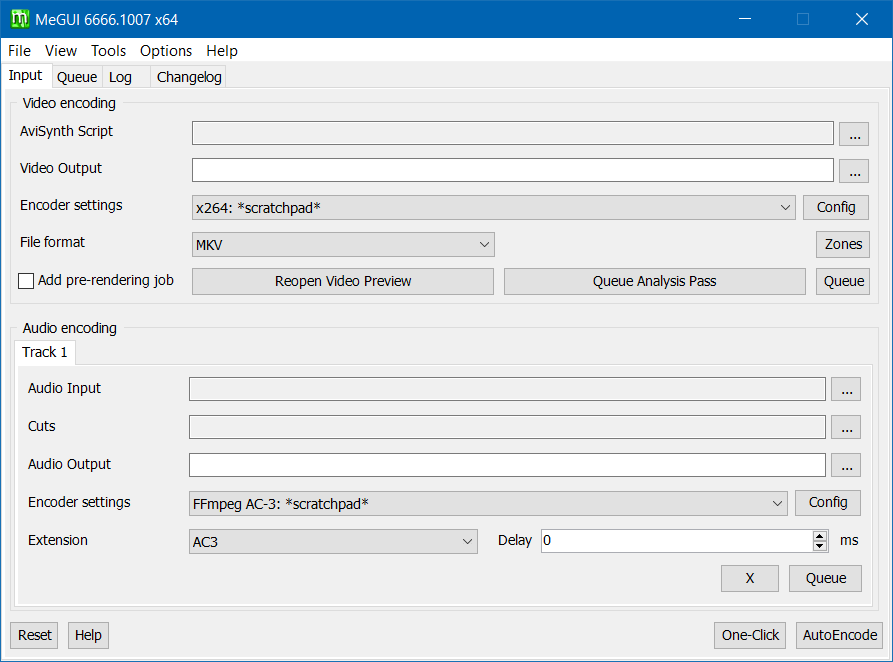Open the One-Click encoder
This screenshot has width=893, height=662.
point(750,635)
